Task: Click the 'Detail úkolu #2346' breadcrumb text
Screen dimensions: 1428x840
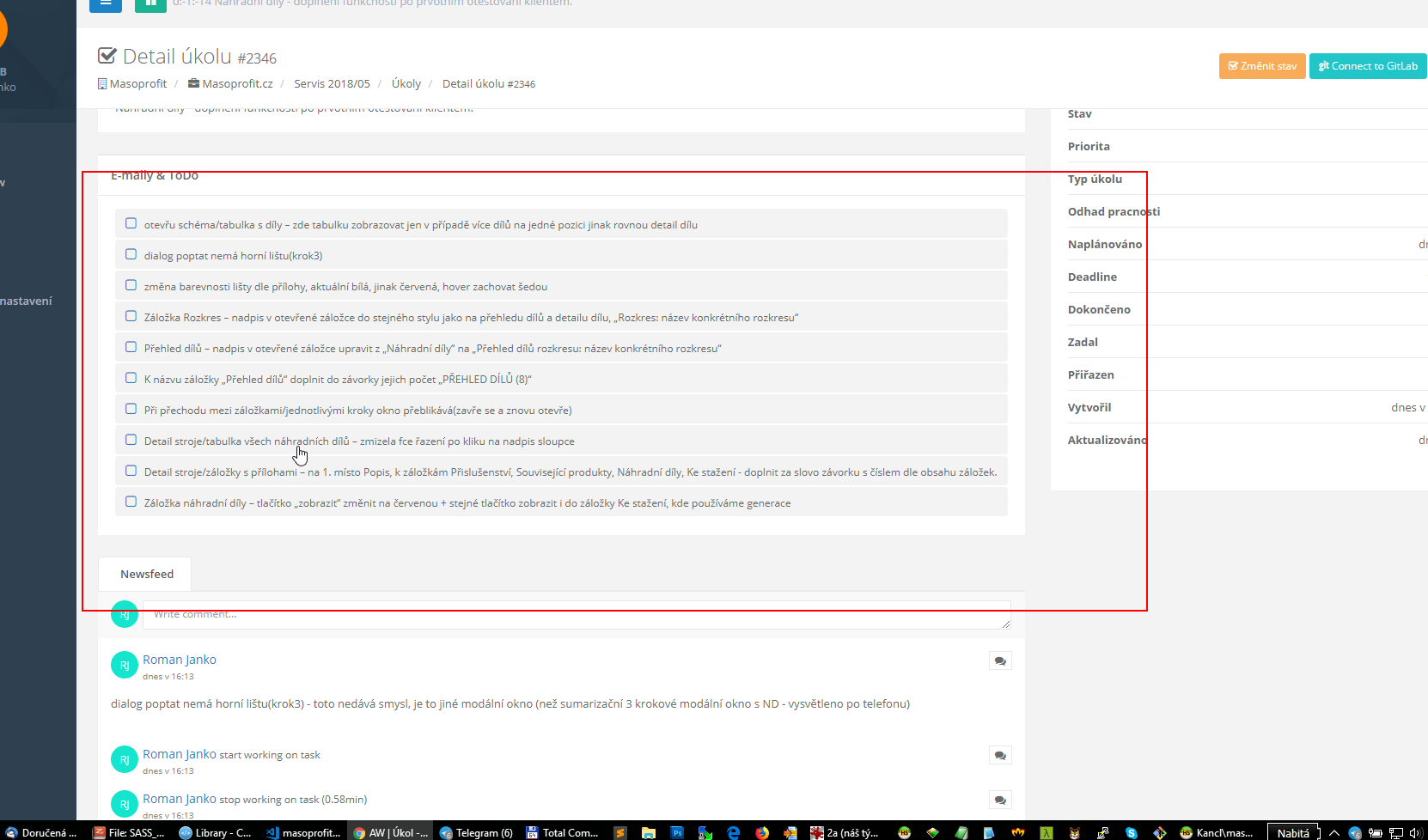Action: 489,83
